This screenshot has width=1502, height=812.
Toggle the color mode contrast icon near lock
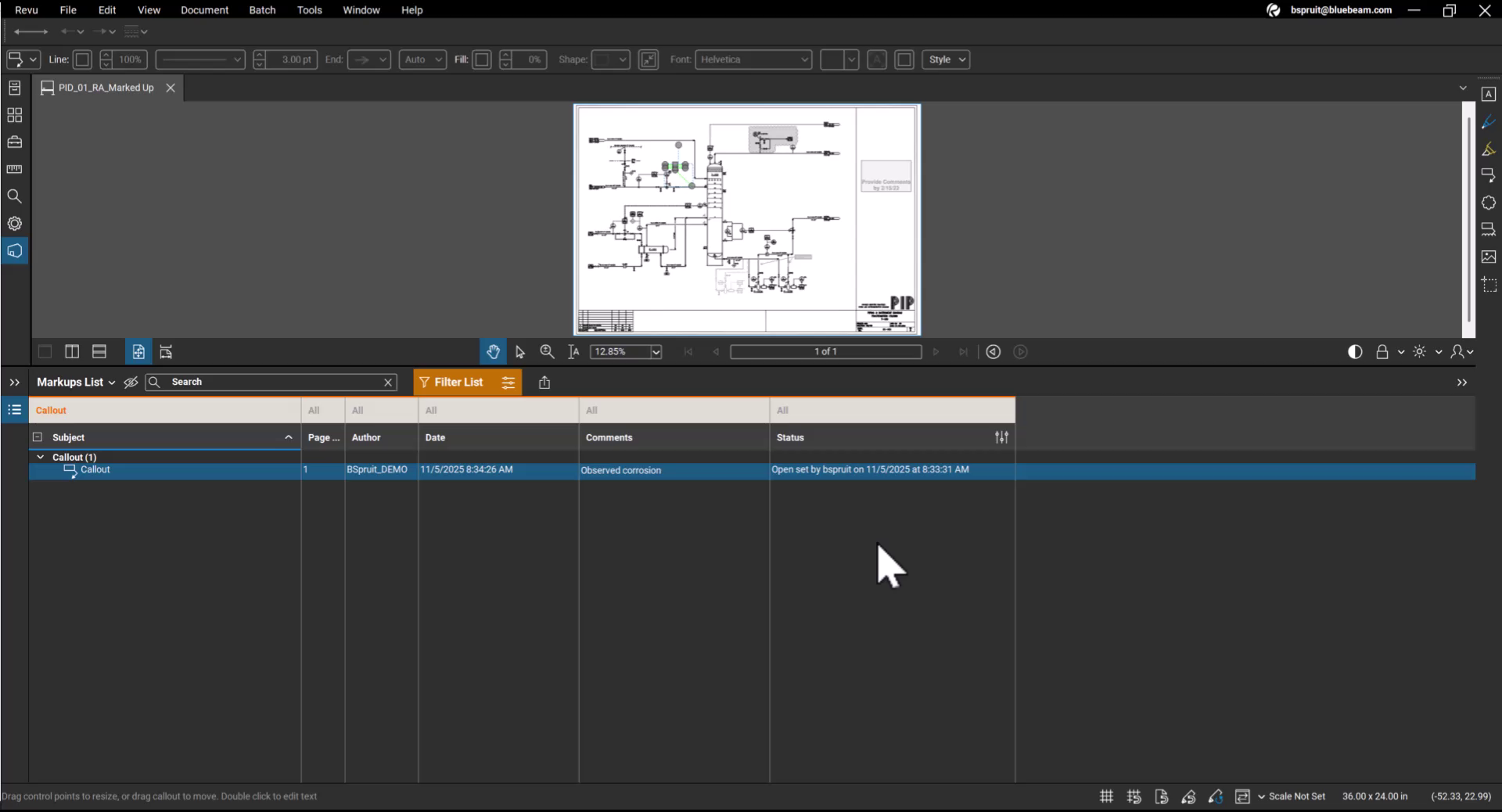click(1355, 352)
